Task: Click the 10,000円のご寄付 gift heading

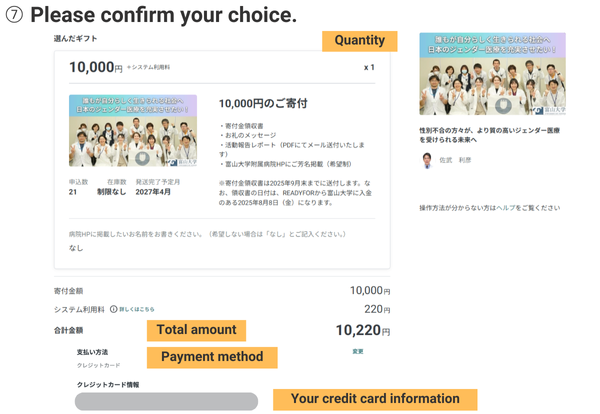Action: click(x=263, y=103)
